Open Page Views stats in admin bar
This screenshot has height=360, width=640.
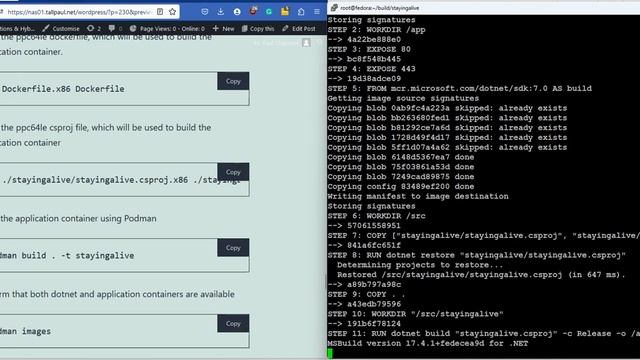(x=167, y=29)
